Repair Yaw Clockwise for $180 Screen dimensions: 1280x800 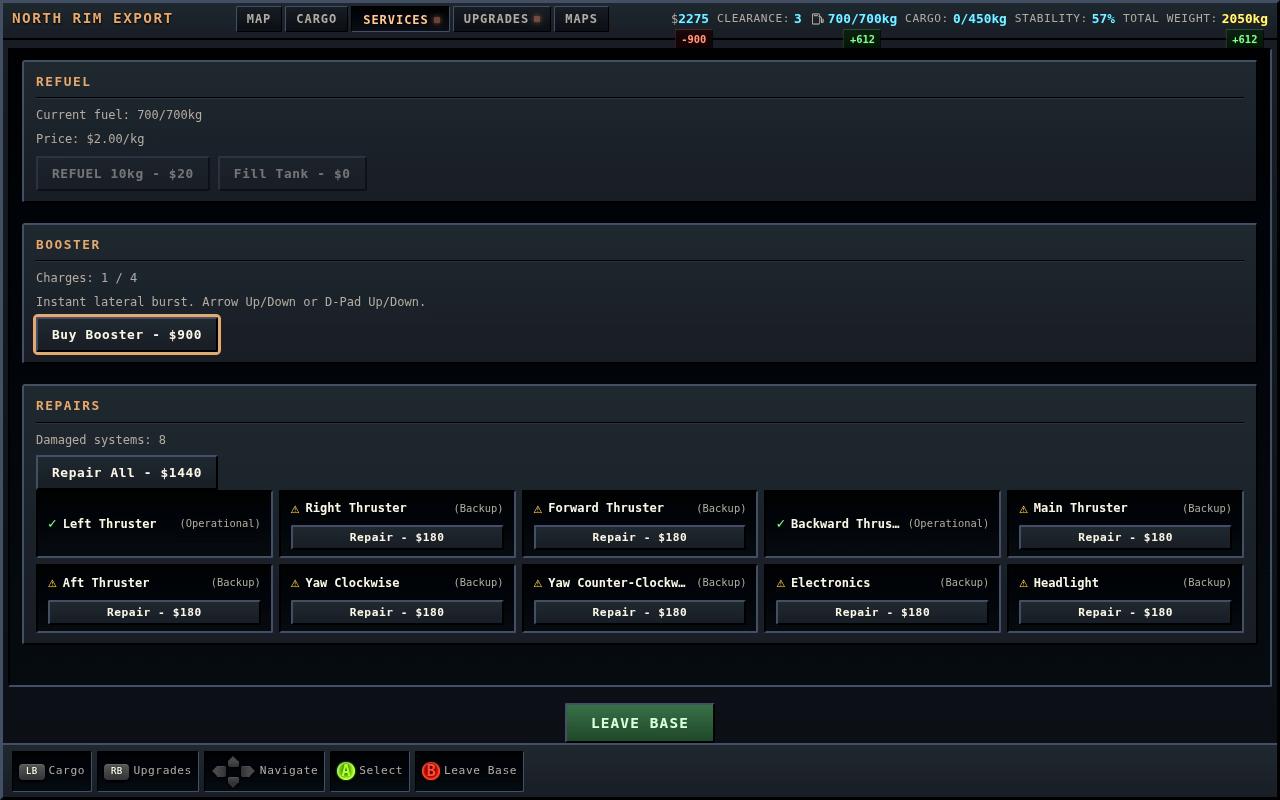point(397,612)
